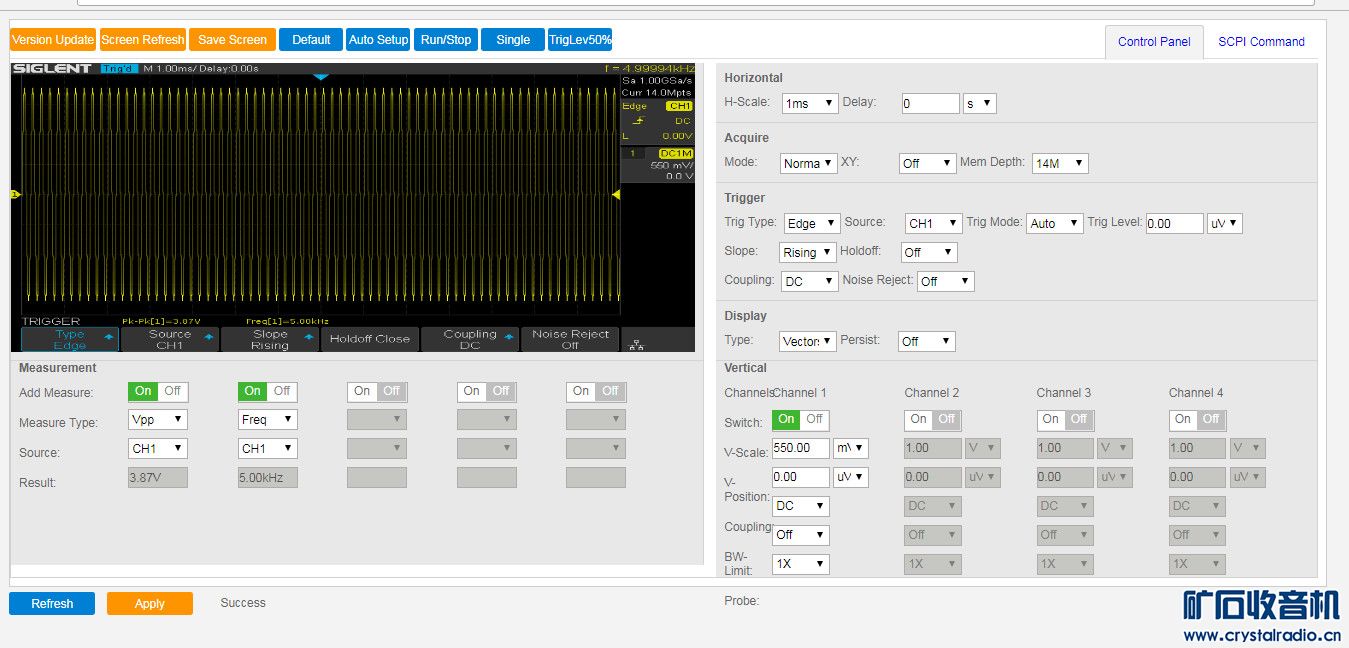Click the Trig'd status indicator
Viewport: 1349px width, 648px height.
point(119,68)
